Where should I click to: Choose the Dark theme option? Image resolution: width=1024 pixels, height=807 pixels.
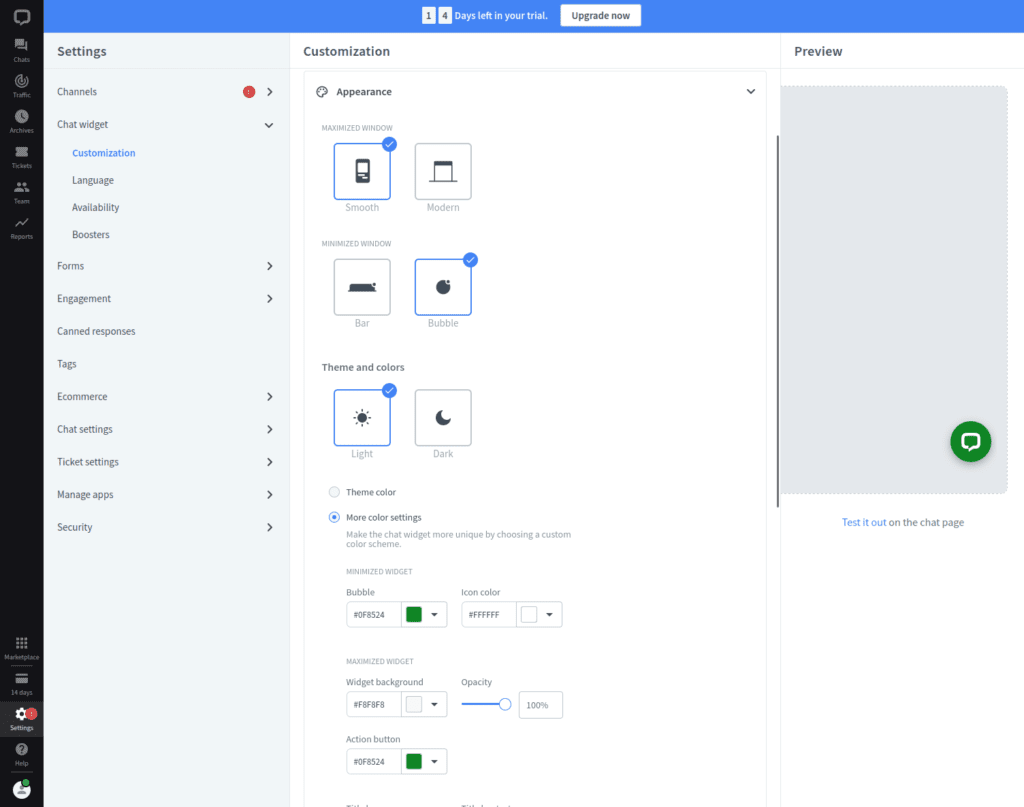(443, 418)
